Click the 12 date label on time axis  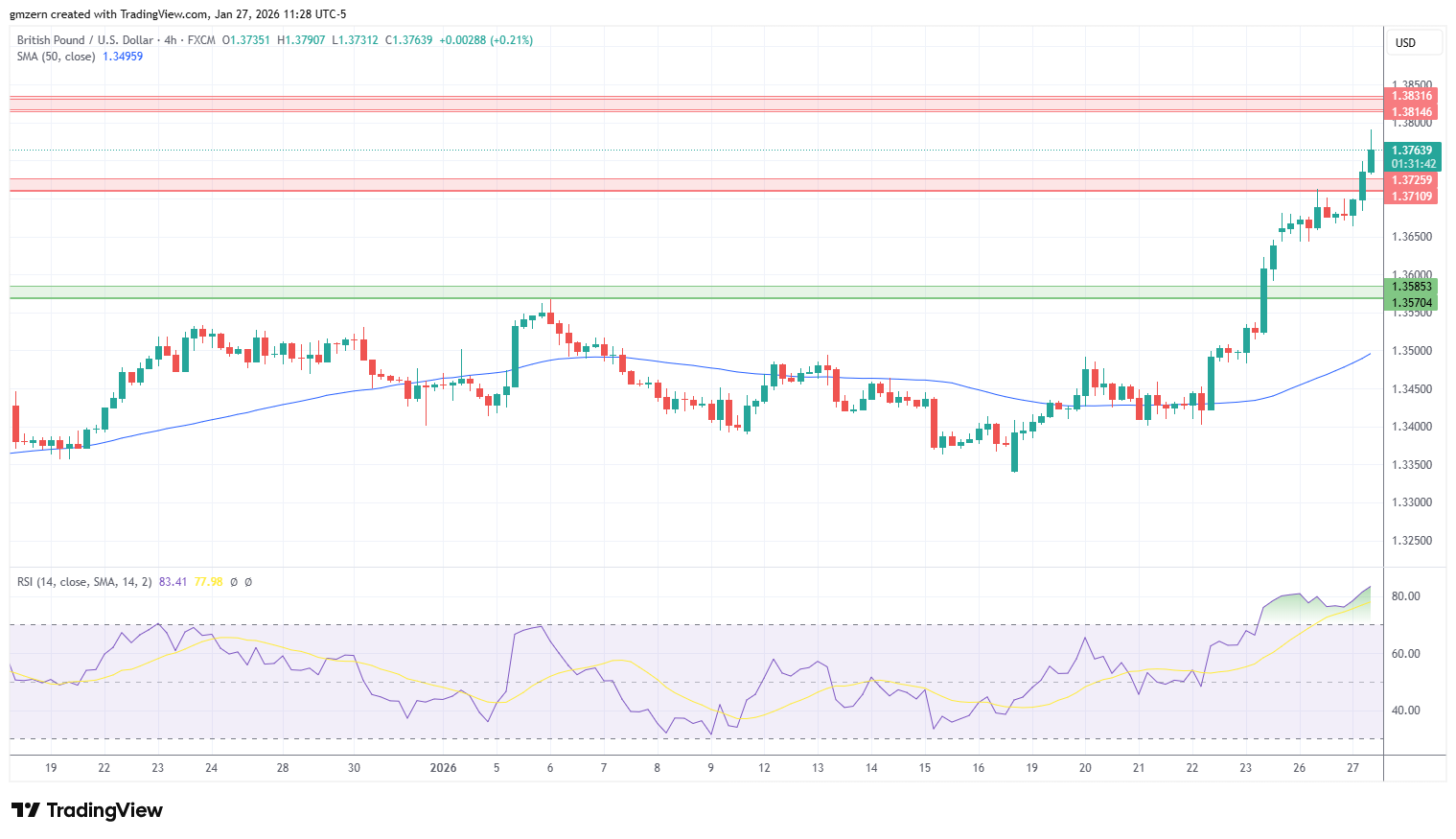tap(764, 768)
